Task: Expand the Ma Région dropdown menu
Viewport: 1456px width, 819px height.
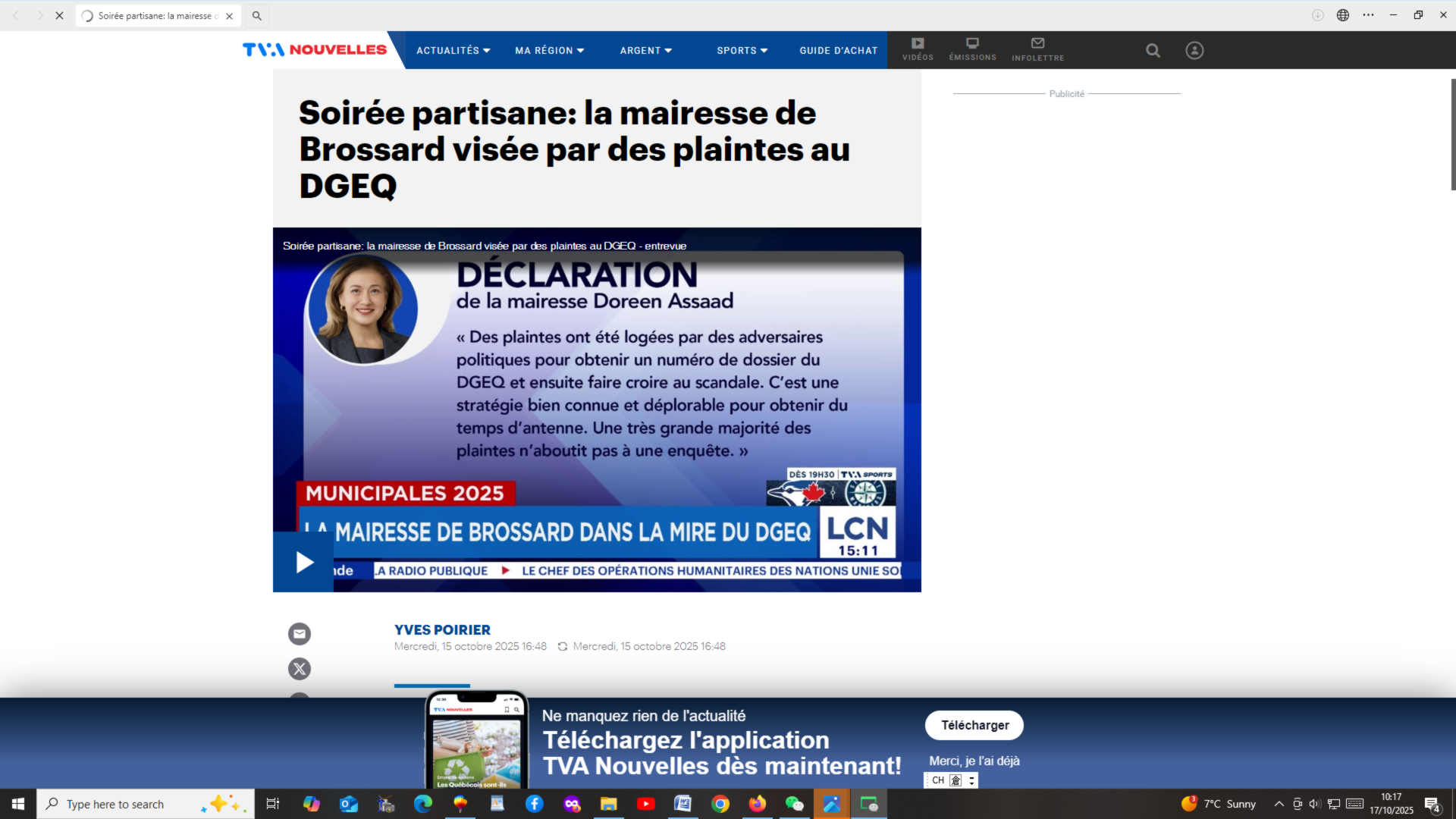Action: pyautogui.click(x=549, y=51)
